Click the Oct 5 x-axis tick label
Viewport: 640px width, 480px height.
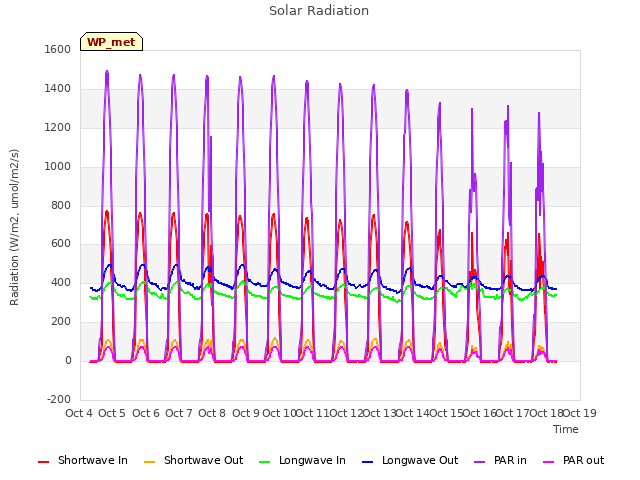click(x=112, y=413)
